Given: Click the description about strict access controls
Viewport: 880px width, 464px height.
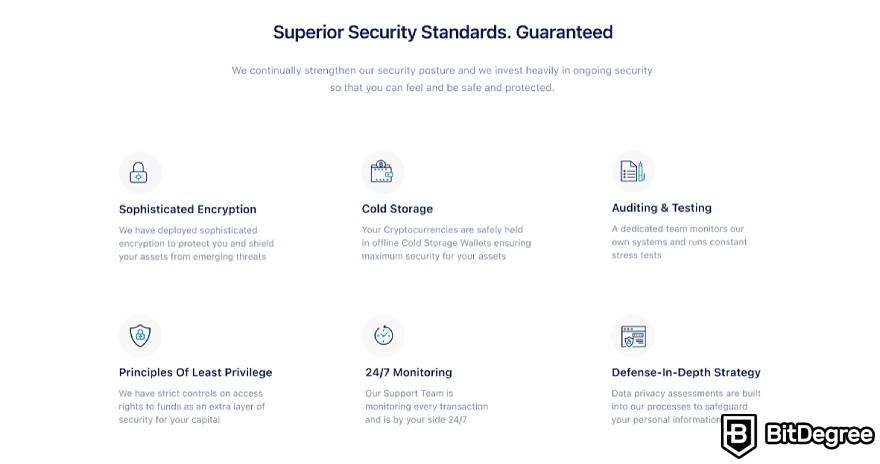Looking at the screenshot, I should coord(191,406).
